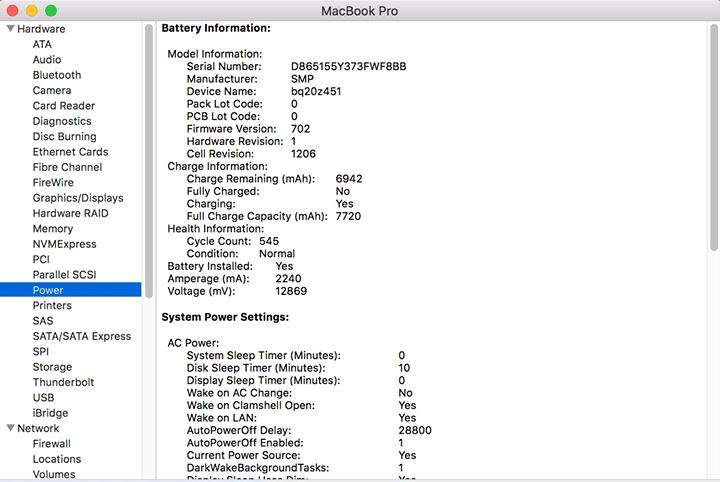Minimize the window with the yellow button

pyautogui.click(x=32, y=10)
